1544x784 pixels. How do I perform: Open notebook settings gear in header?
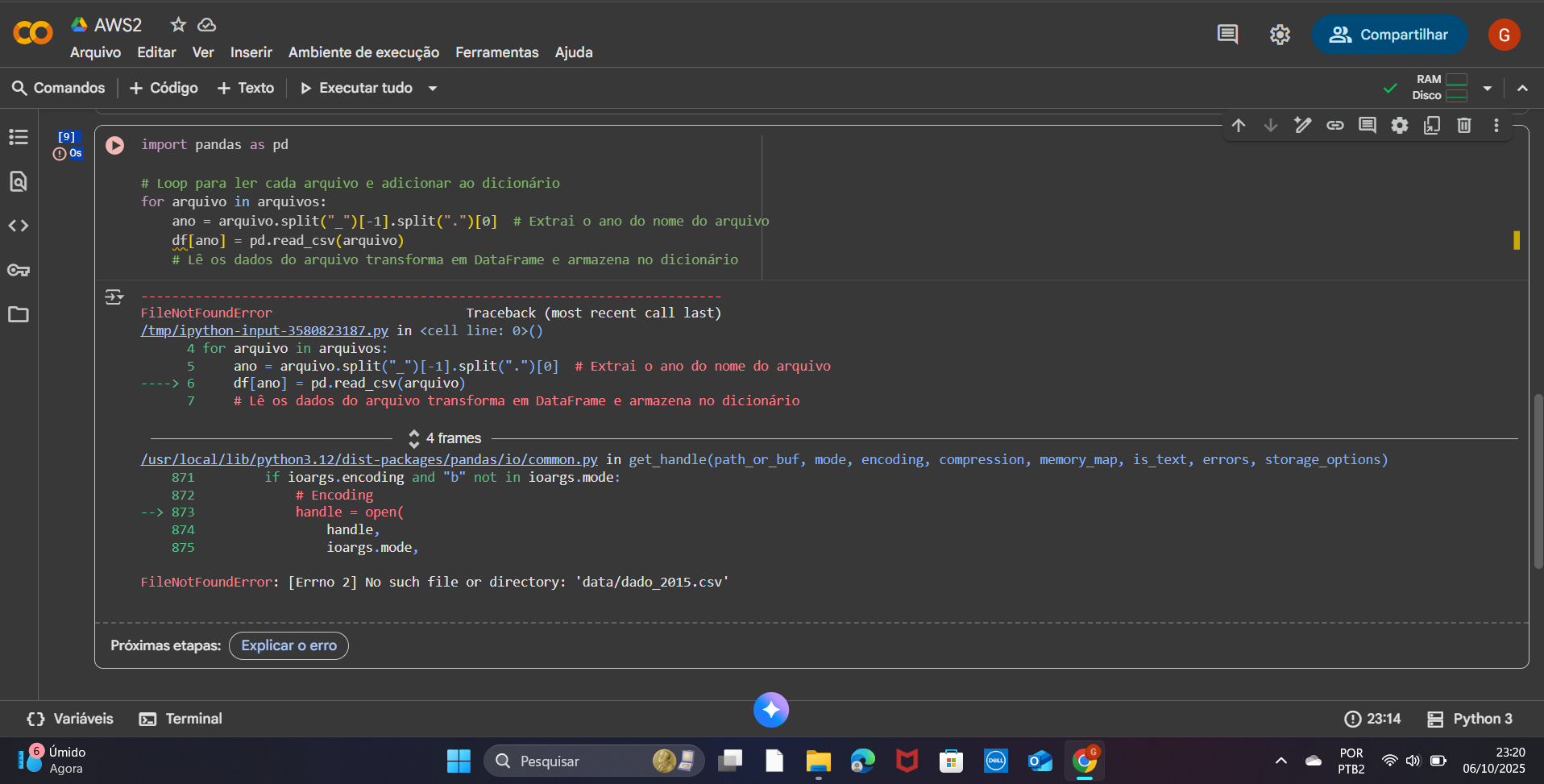(1280, 35)
